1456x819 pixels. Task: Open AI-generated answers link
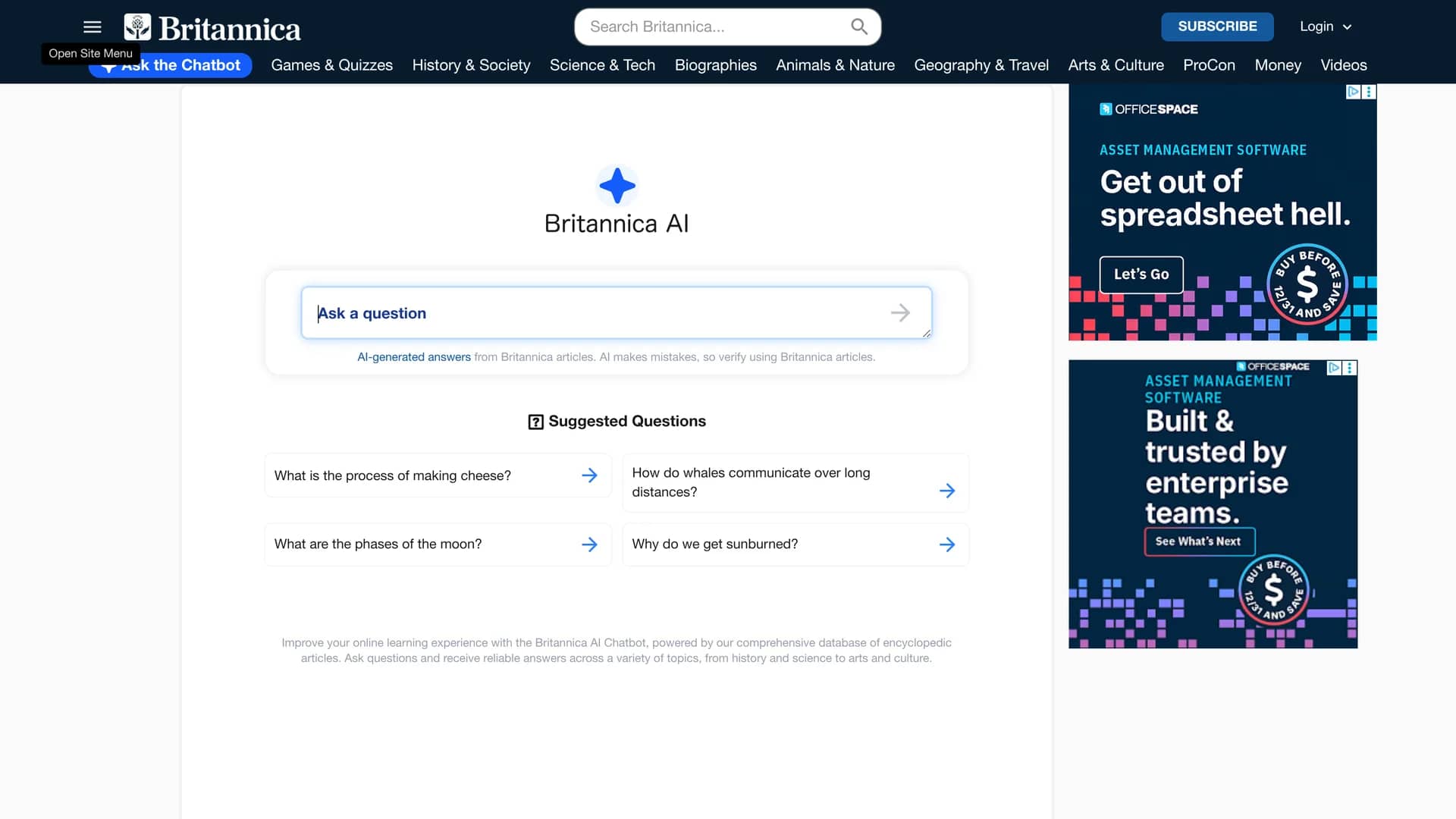[414, 357]
